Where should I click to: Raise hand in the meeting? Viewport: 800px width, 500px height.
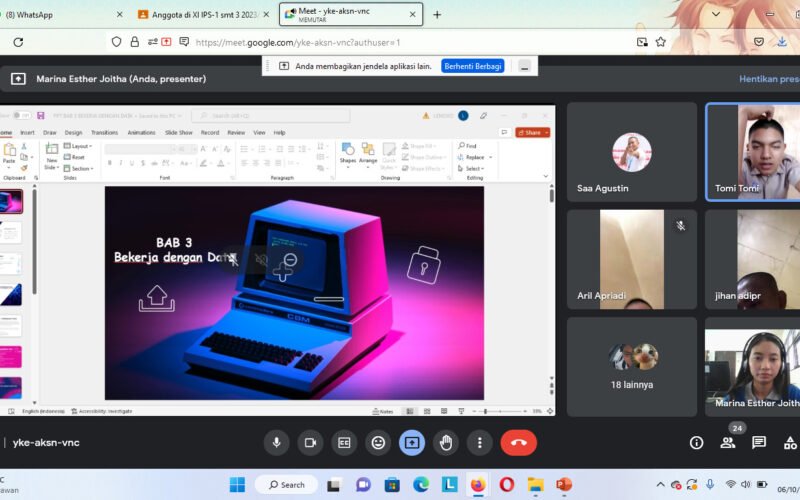click(446, 442)
